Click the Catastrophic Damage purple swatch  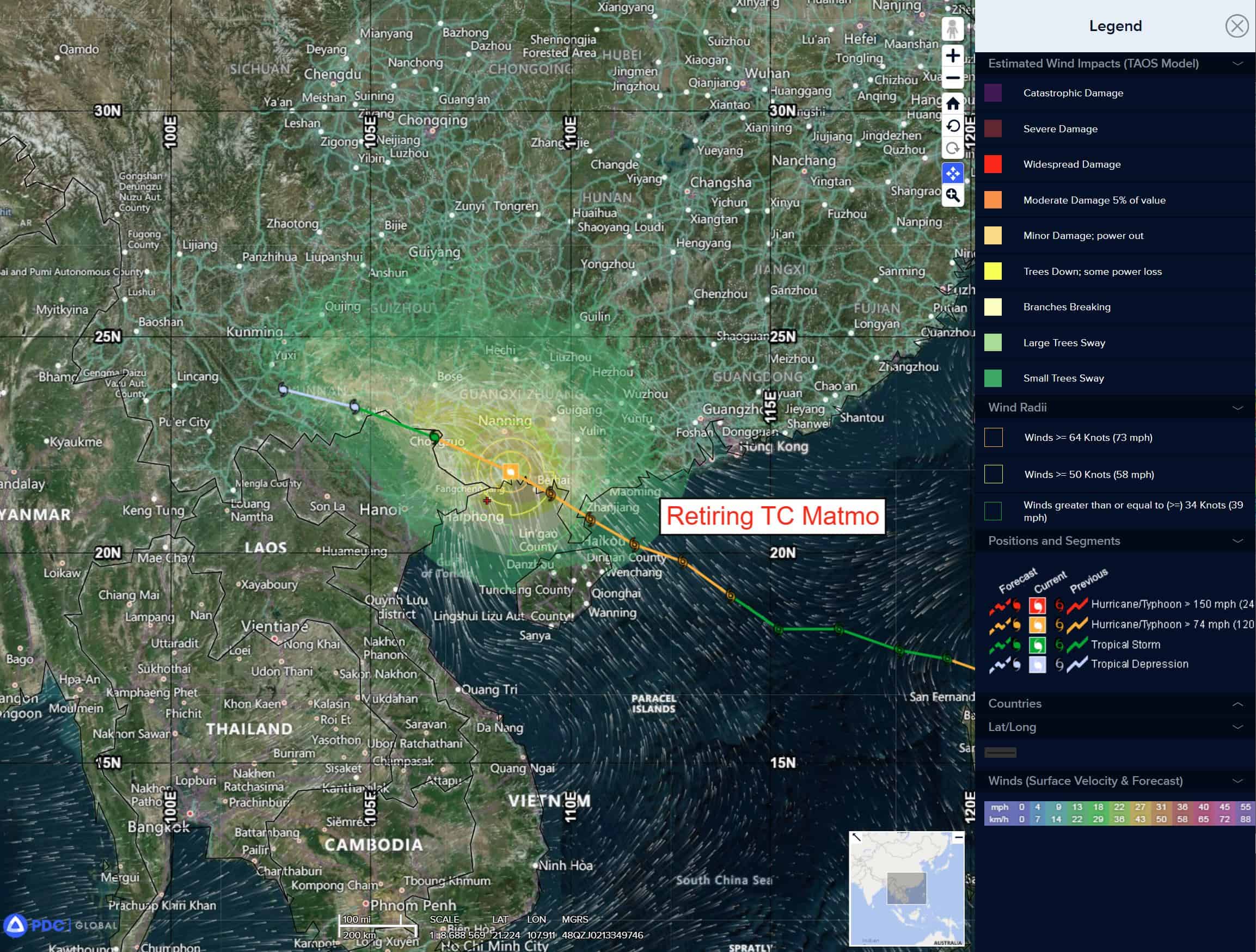point(992,93)
